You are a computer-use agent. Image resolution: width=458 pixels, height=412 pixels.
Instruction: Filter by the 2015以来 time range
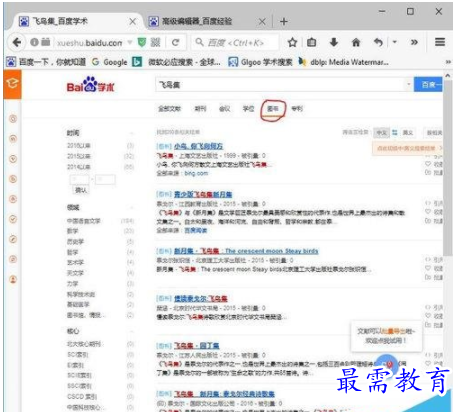point(79,156)
